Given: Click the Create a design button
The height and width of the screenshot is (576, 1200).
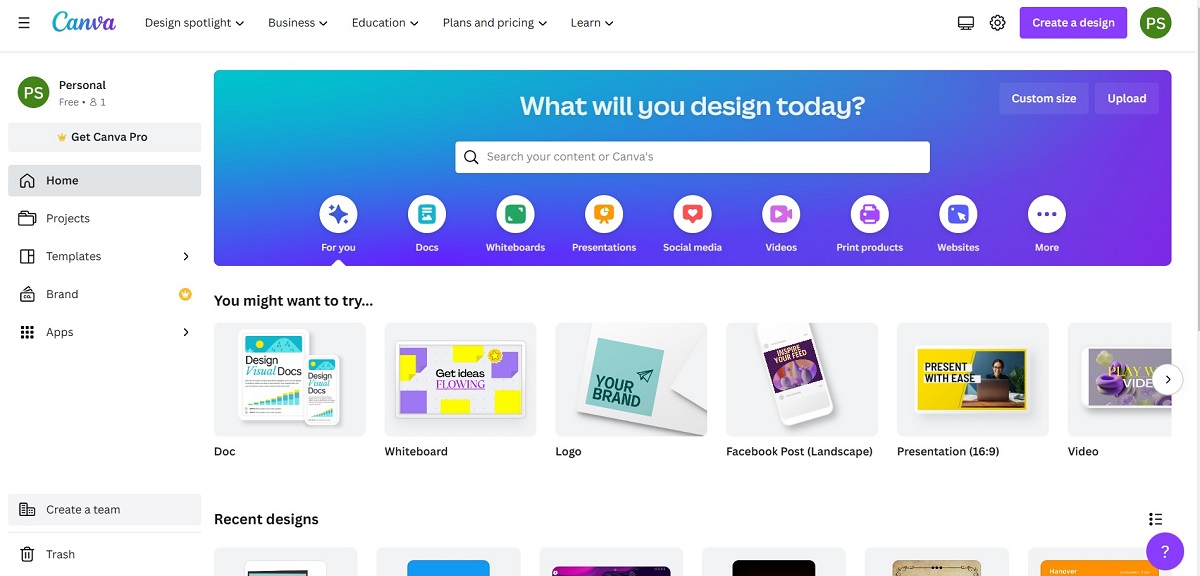Looking at the screenshot, I should click(1073, 23).
